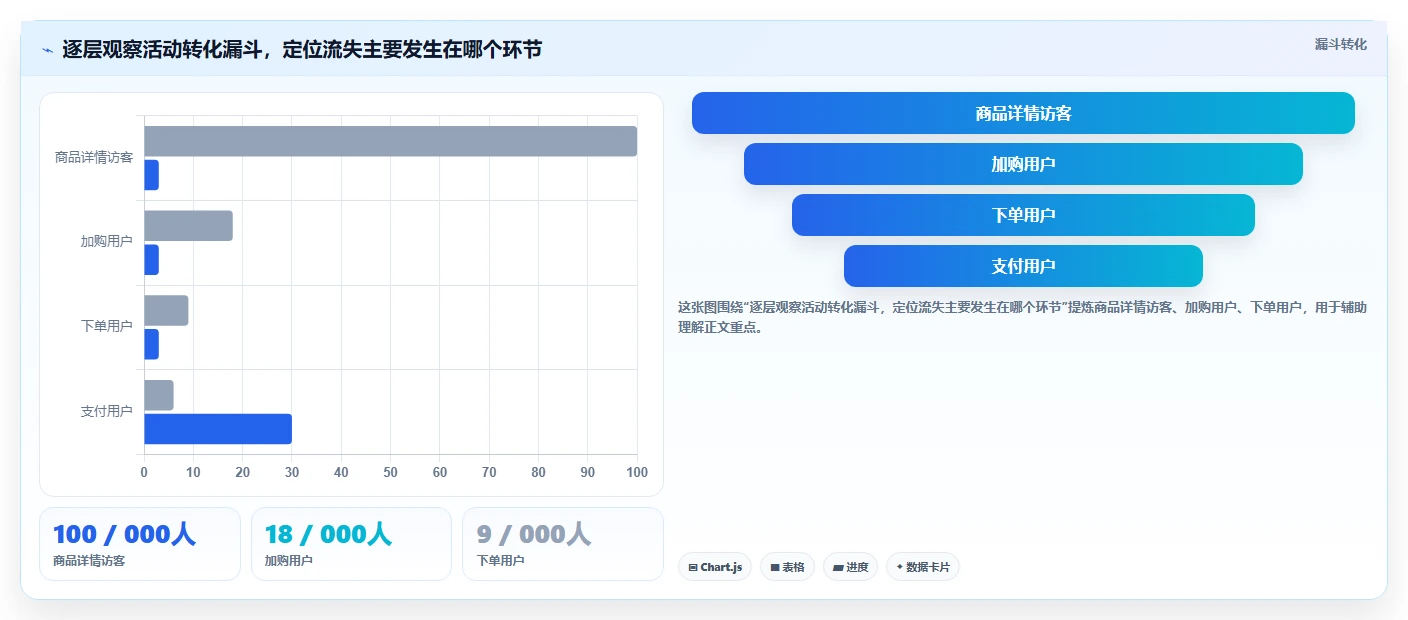The image size is (1408, 620).
Task: Click the gray bar for 商品详情访客
Action: 390,141
